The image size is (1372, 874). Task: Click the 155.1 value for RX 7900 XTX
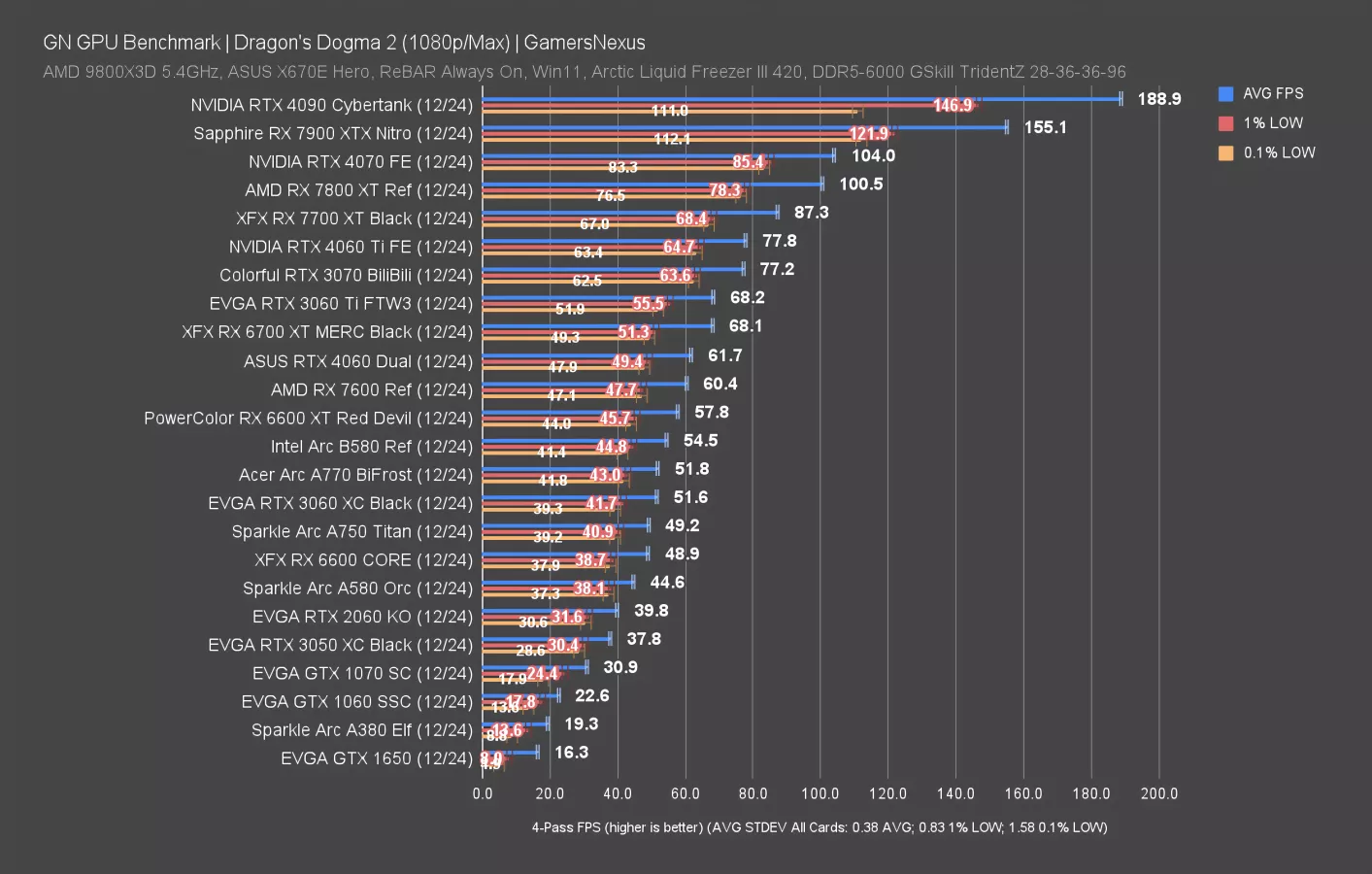point(1045,127)
